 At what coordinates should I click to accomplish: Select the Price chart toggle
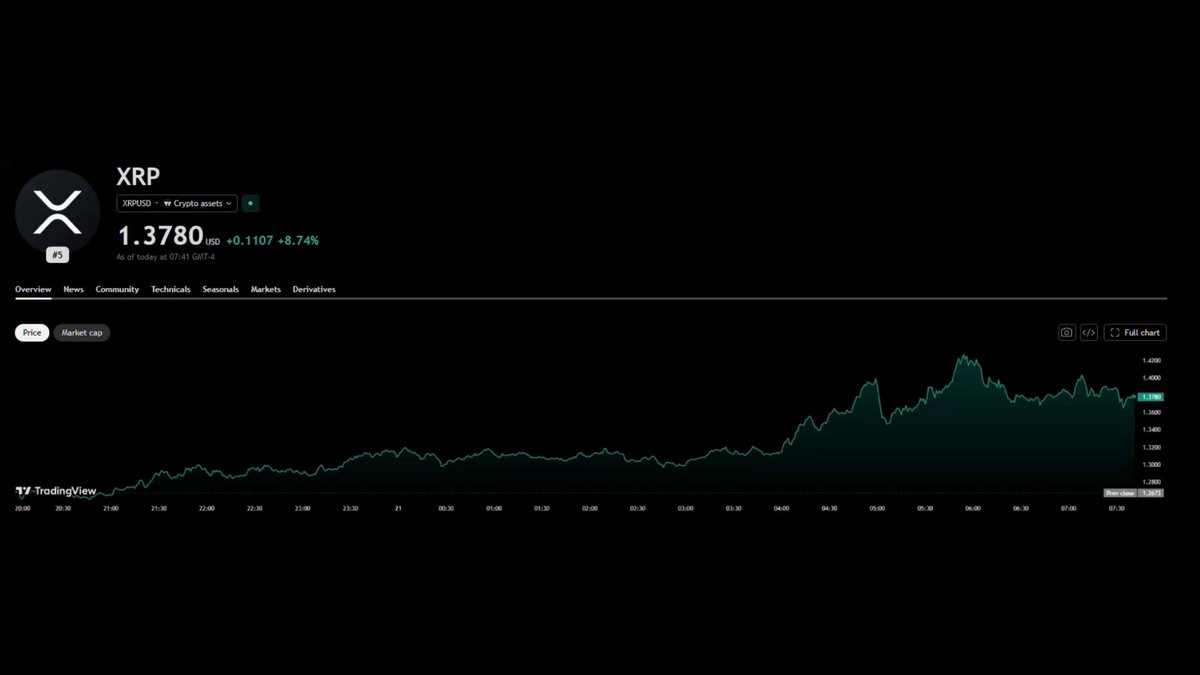[32, 332]
